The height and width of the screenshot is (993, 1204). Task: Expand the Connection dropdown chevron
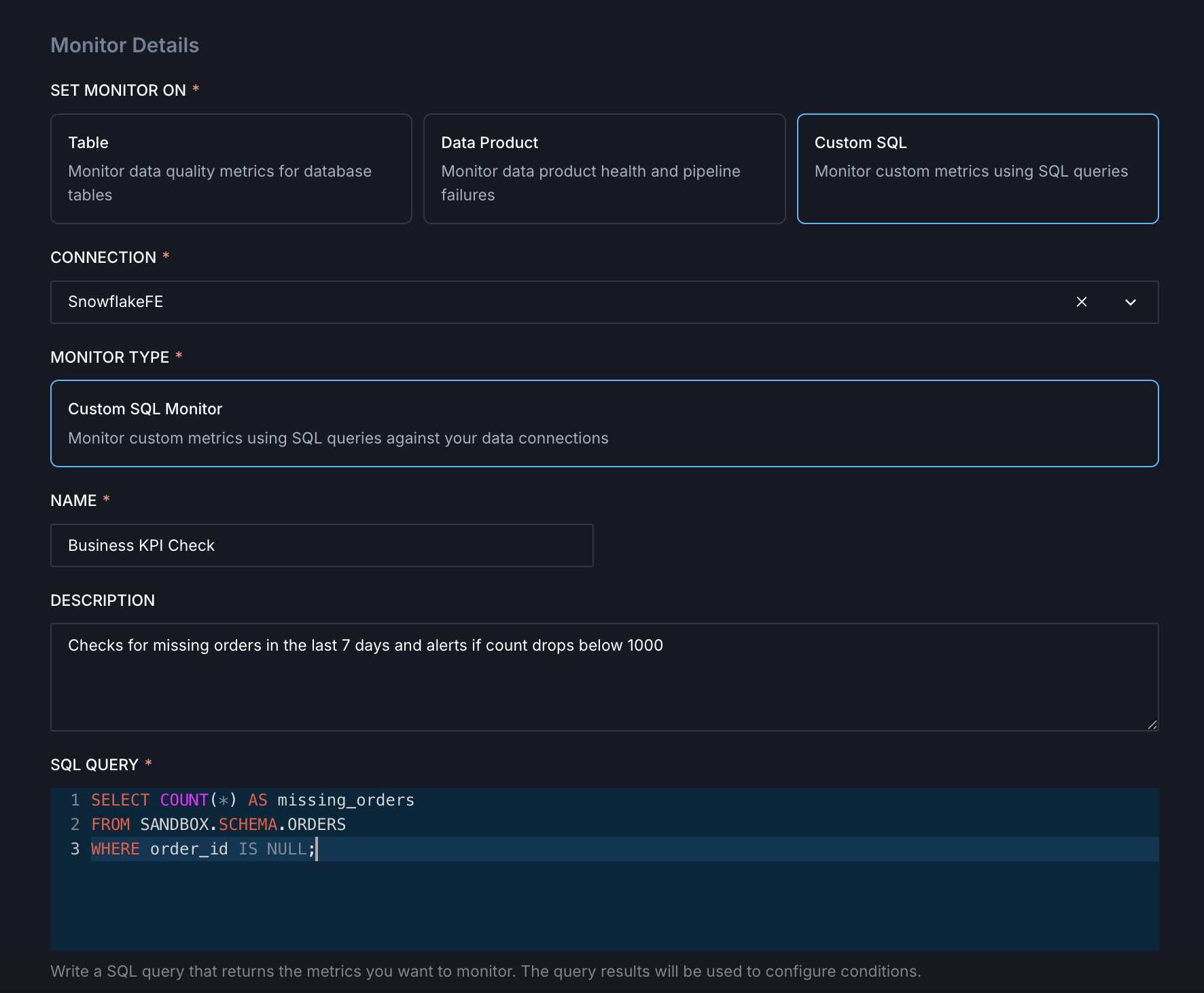coord(1130,302)
